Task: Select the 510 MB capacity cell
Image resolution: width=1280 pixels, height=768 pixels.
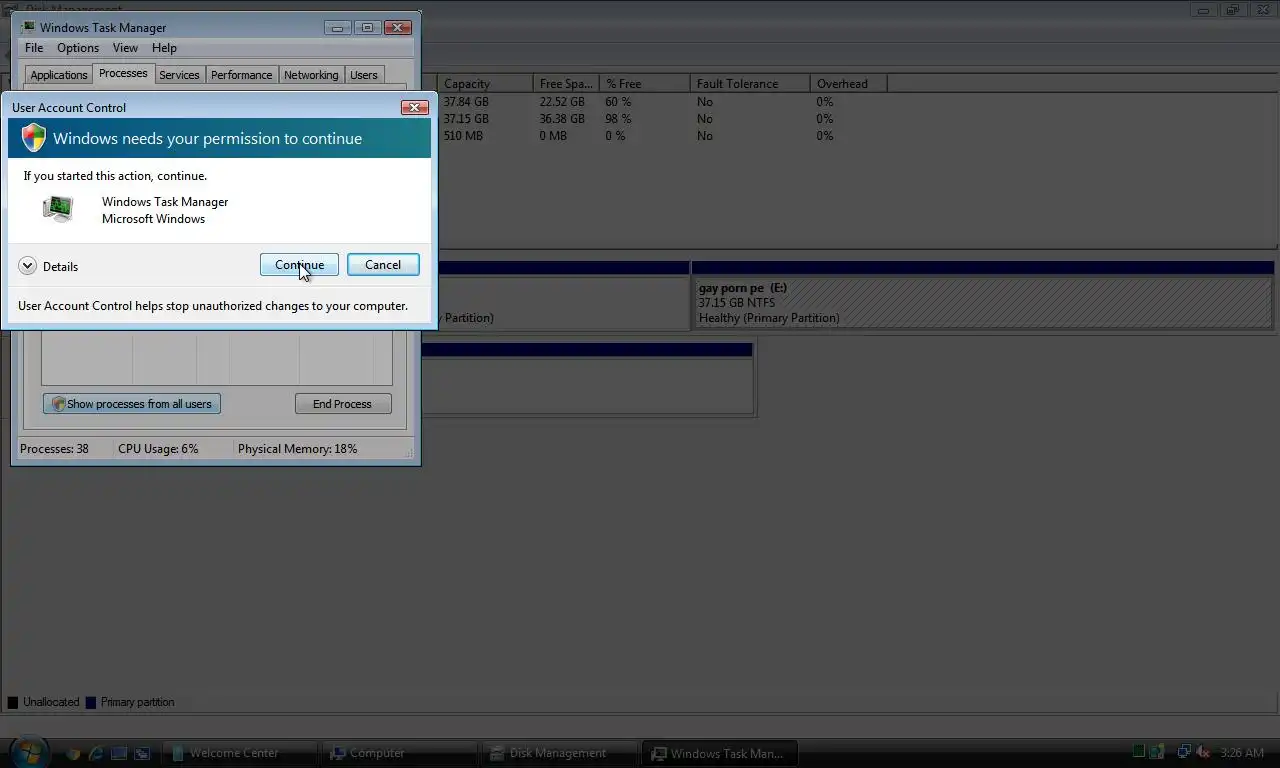Action: [463, 136]
